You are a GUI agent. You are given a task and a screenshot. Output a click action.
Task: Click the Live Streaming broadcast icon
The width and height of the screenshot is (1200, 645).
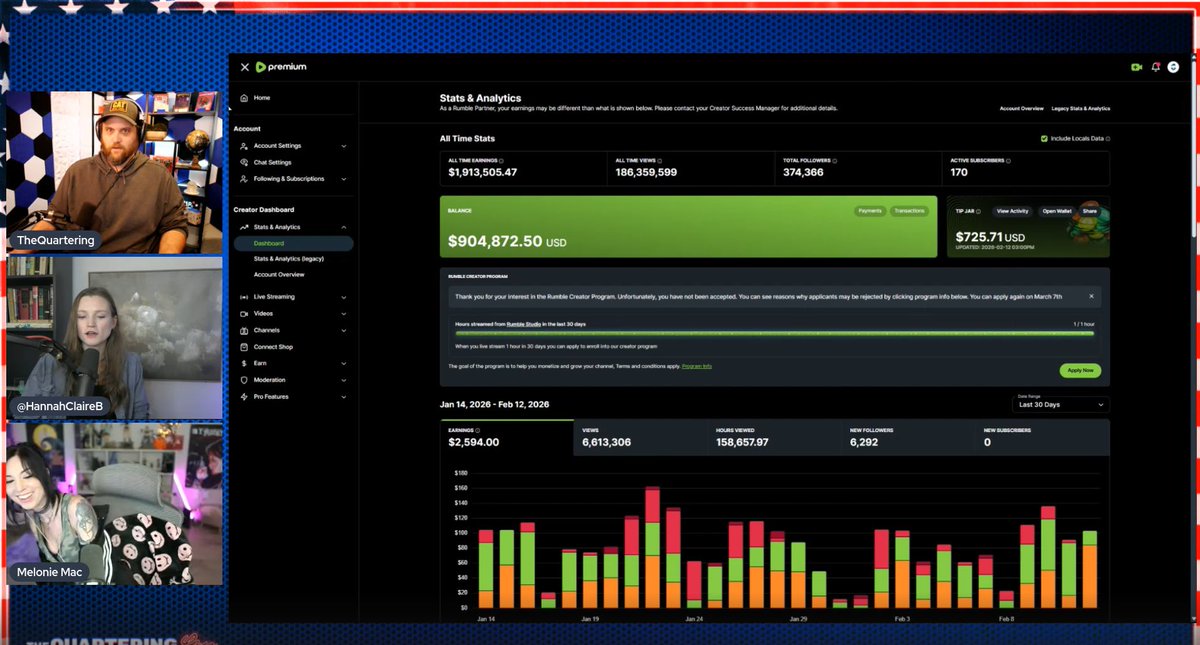pos(244,297)
